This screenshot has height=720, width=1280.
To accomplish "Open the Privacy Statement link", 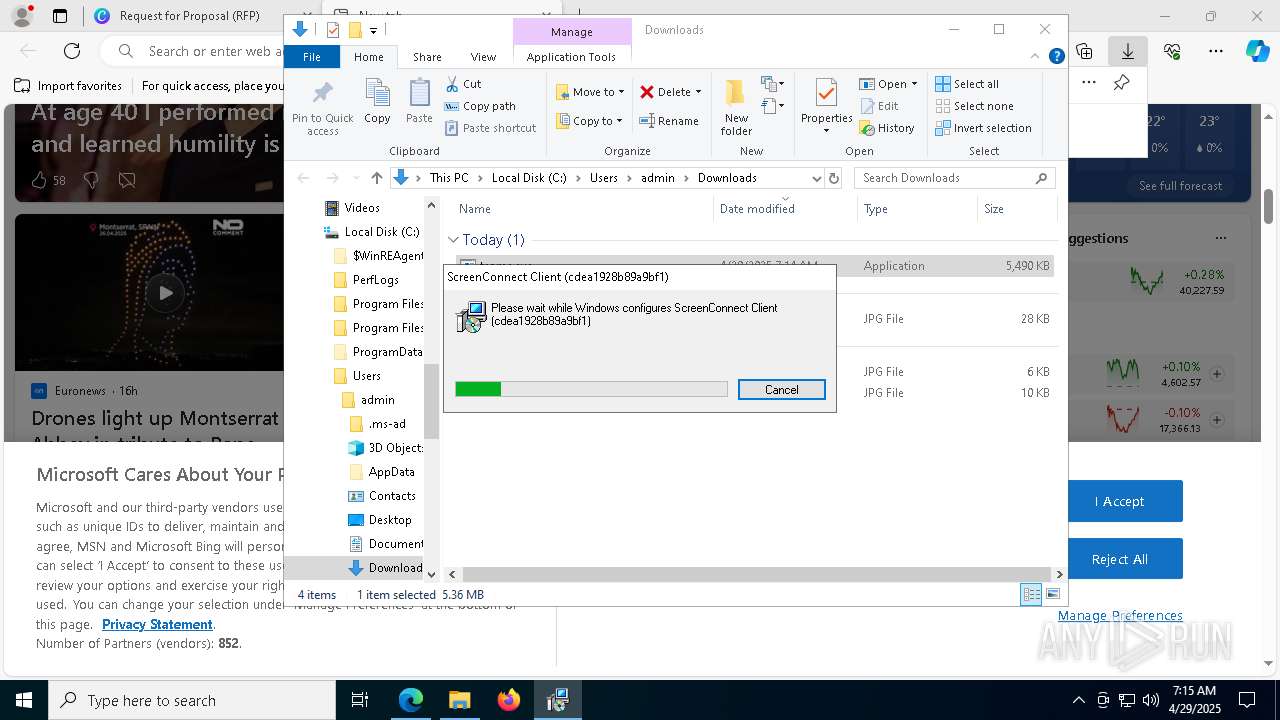I will coord(157,624).
